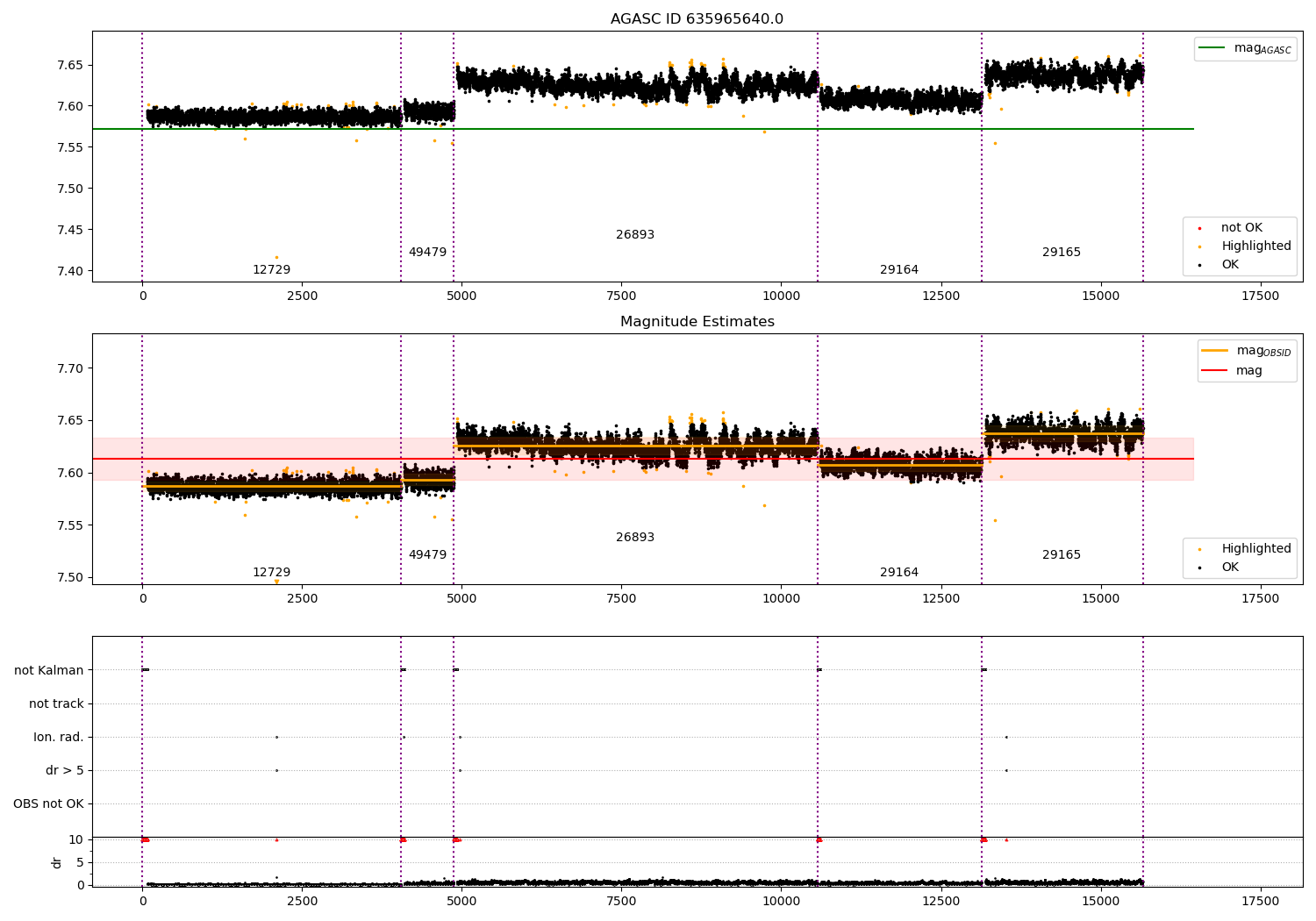Click the low orange outlier above 12729 in AGASC plot
This screenshot has height=921, width=1316.
(x=276, y=257)
